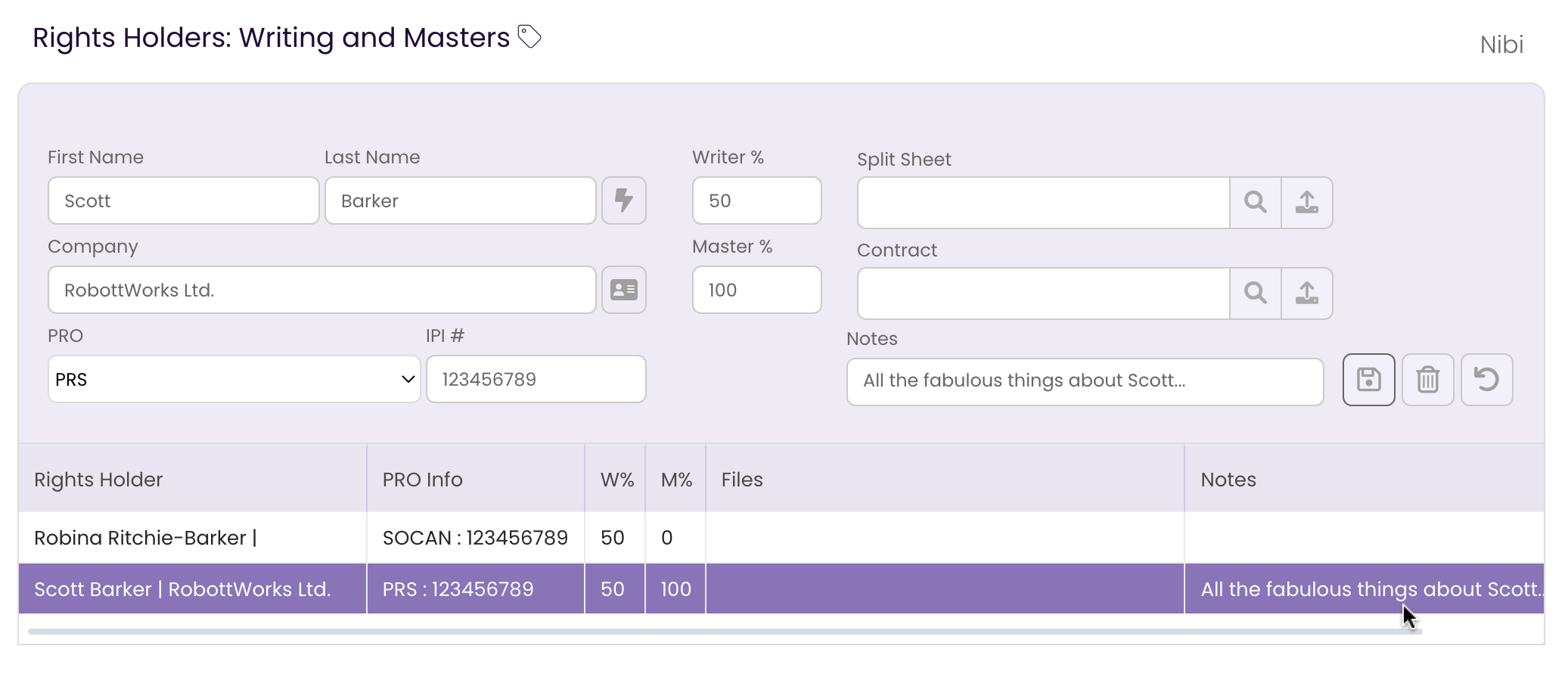Click the Writer % field
Viewport: 1568px width, 674px height.
click(x=757, y=200)
